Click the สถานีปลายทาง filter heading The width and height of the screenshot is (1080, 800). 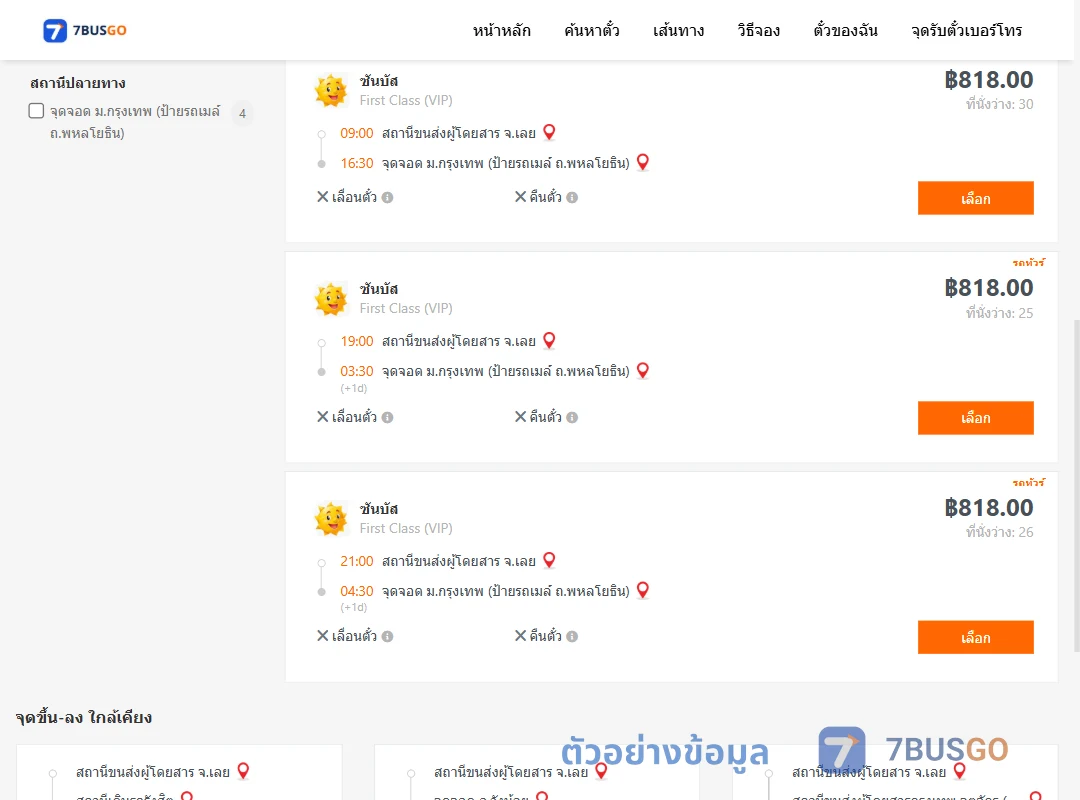pyautogui.click(x=78, y=83)
